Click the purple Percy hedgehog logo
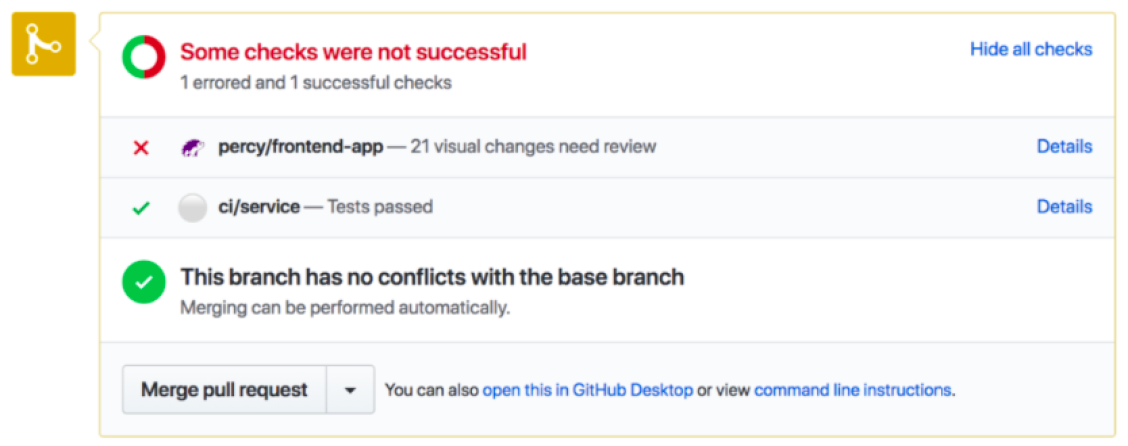This screenshot has height=446, width=1128. pyautogui.click(x=192, y=148)
